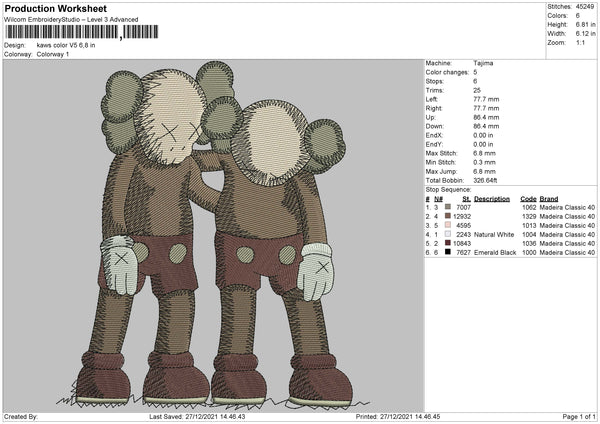The width and height of the screenshot is (600, 424).
Task: Click the Height value 6.81 in
Action: 585,24
